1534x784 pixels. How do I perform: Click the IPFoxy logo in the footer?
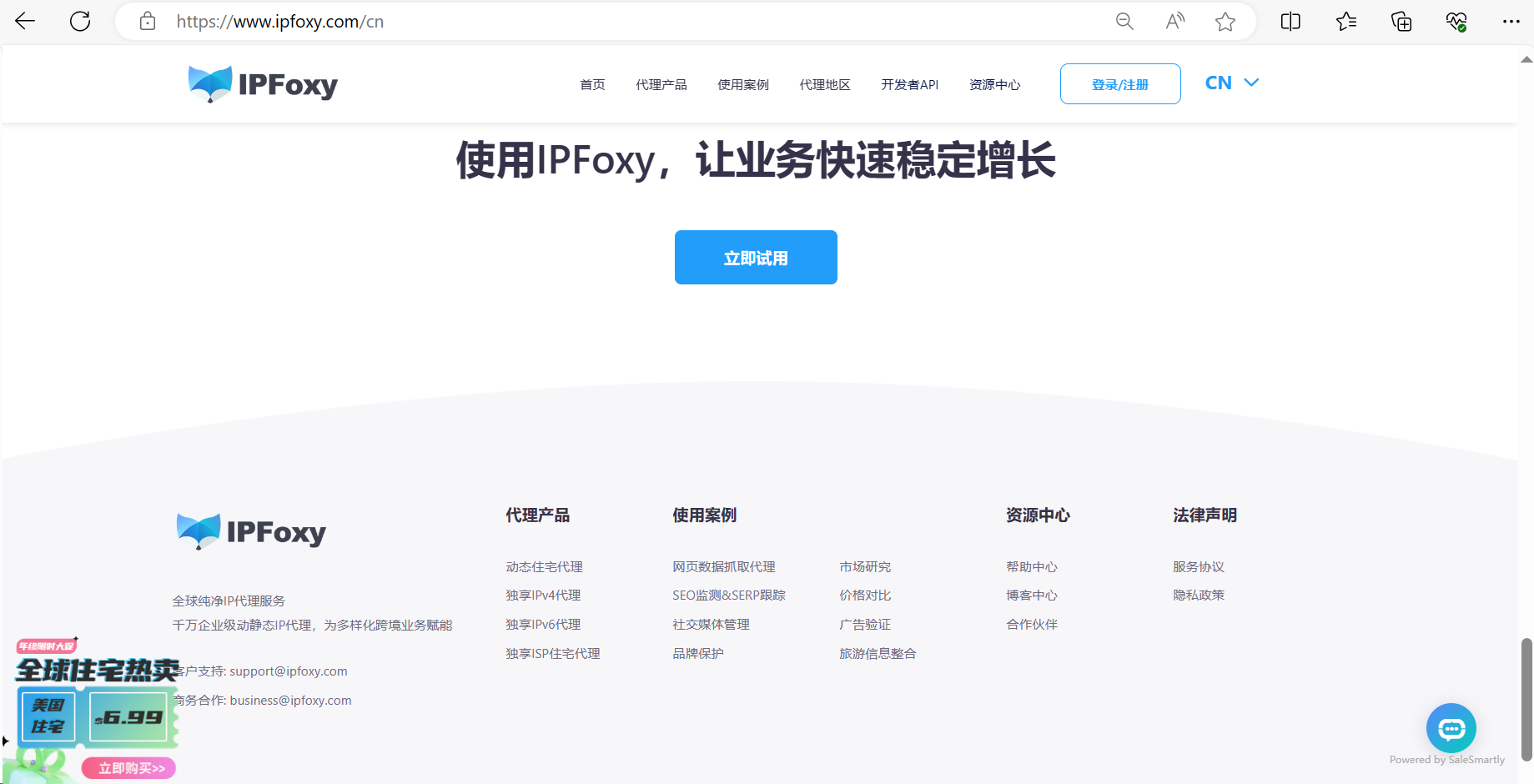coord(251,531)
